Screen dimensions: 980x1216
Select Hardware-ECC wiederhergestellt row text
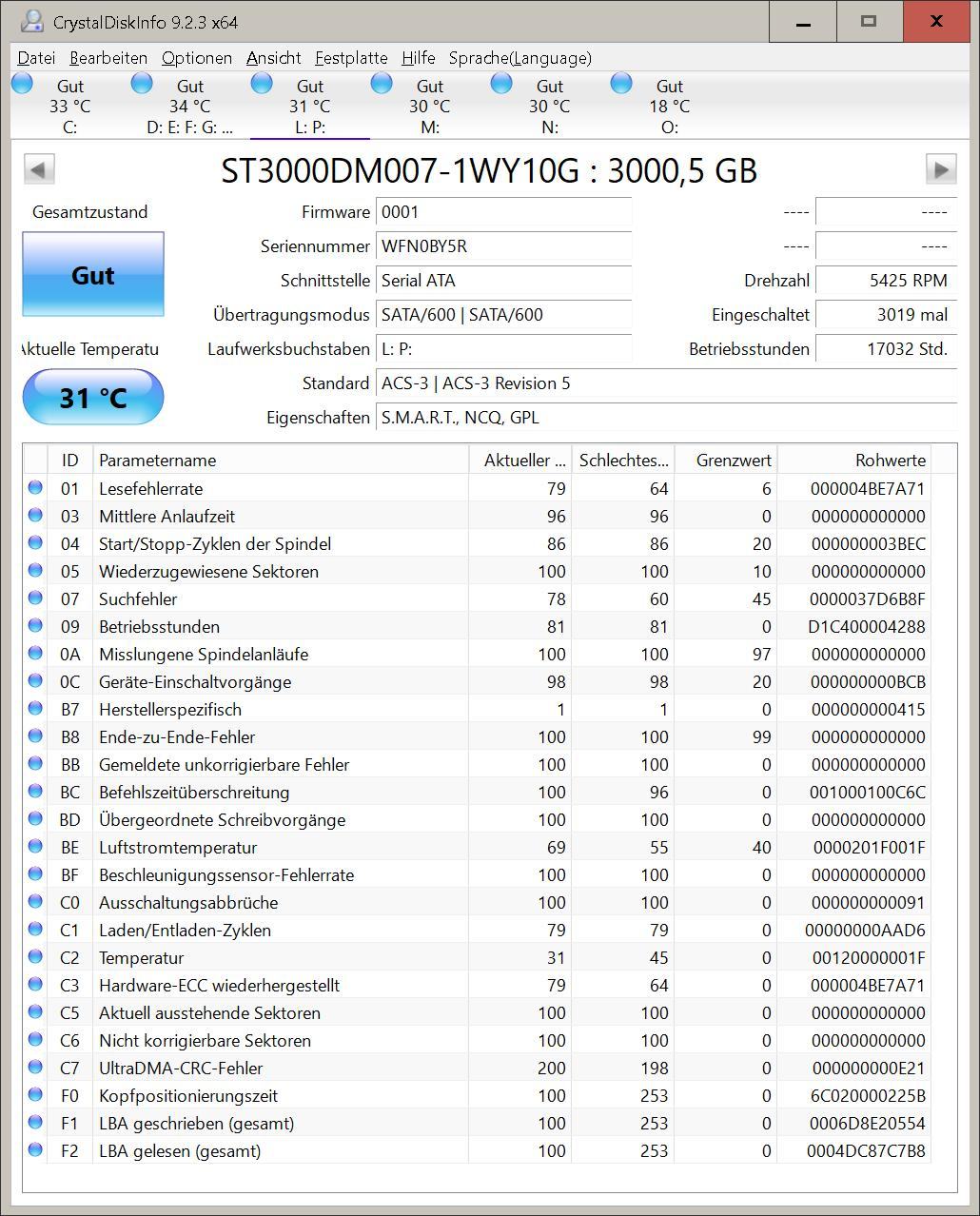click(220, 985)
